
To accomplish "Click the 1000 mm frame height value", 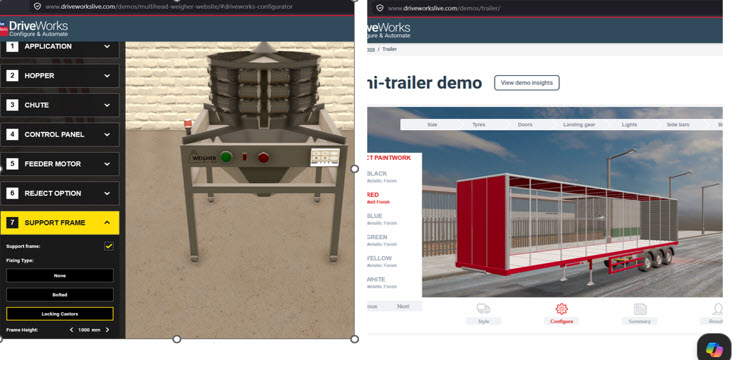I will [89, 330].
